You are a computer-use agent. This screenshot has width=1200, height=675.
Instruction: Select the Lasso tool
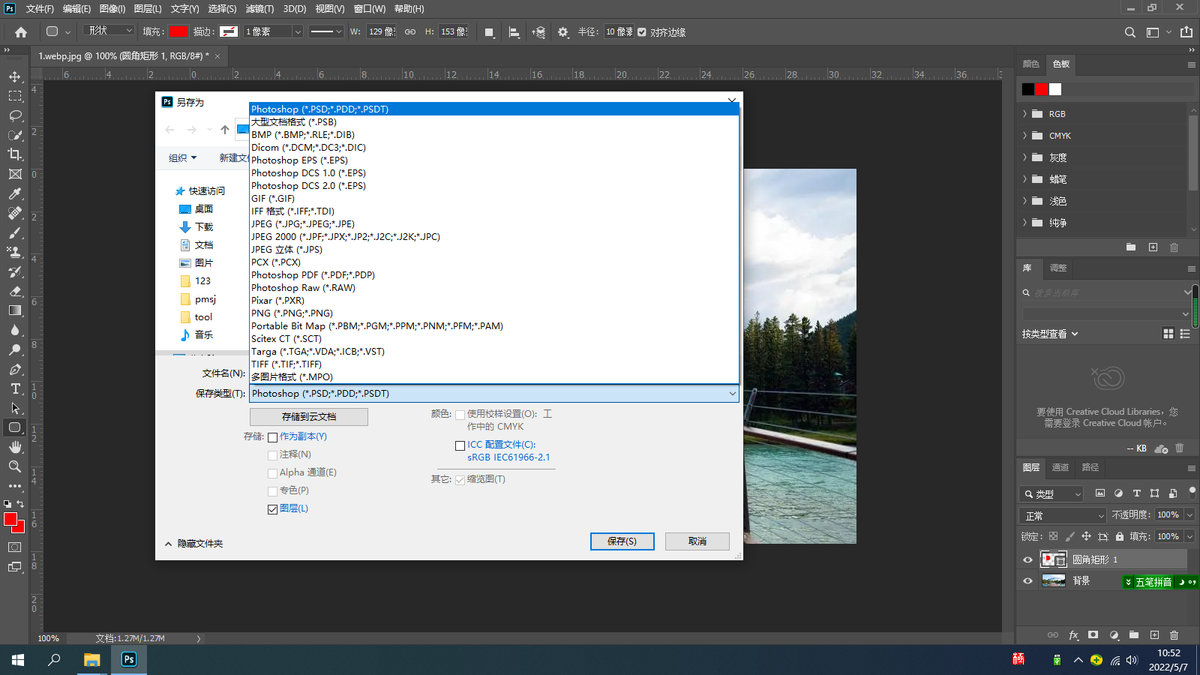(15, 116)
